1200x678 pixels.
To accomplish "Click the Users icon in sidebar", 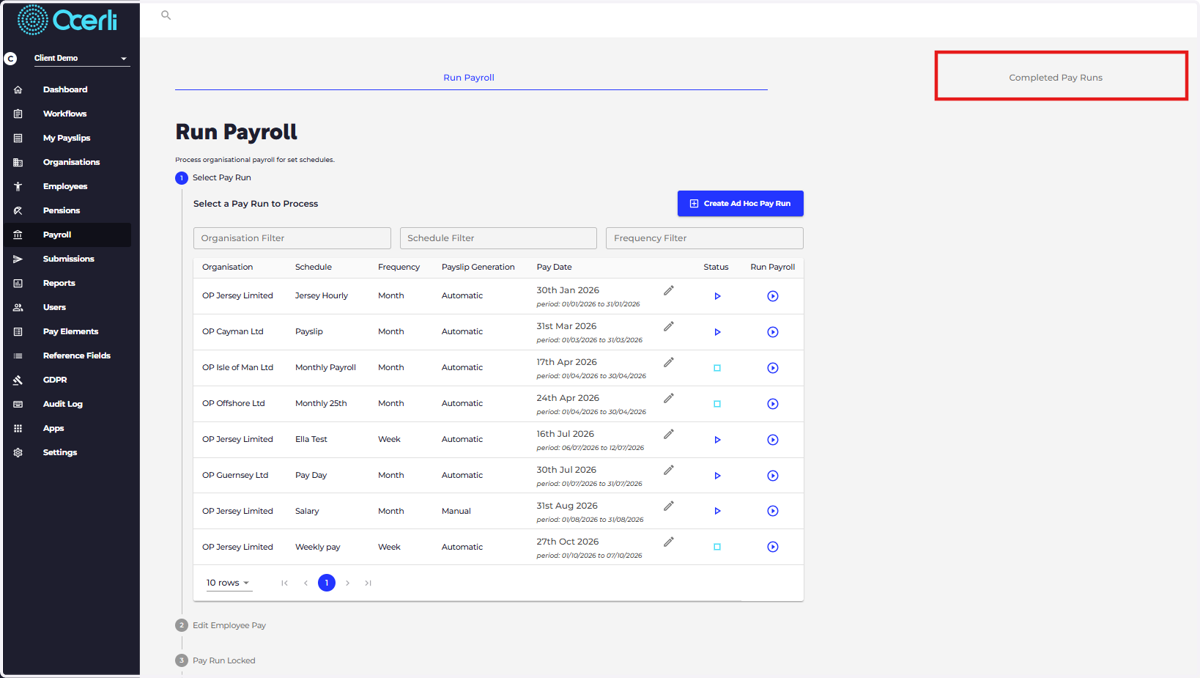I will pyautogui.click(x=18, y=307).
